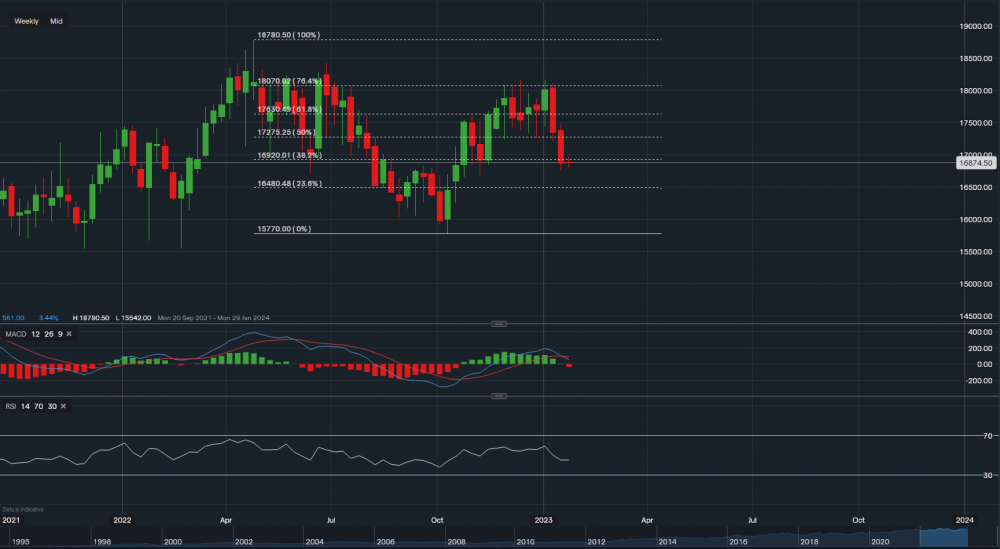This screenshot has height=549, width=1000.
Task: Select the 17275.25 (50%) Fibonacci label
Action: (286, 133)
